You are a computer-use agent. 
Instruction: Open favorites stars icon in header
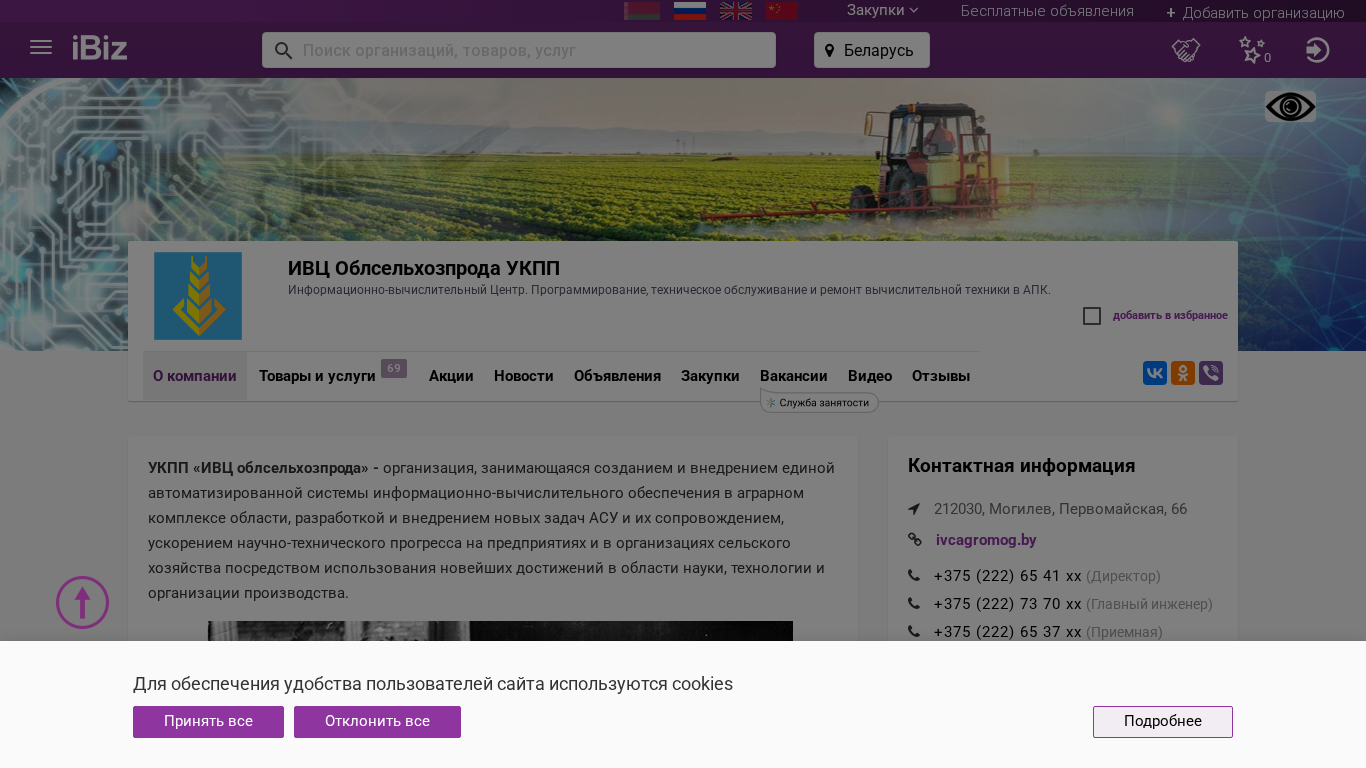(1254, 50)
